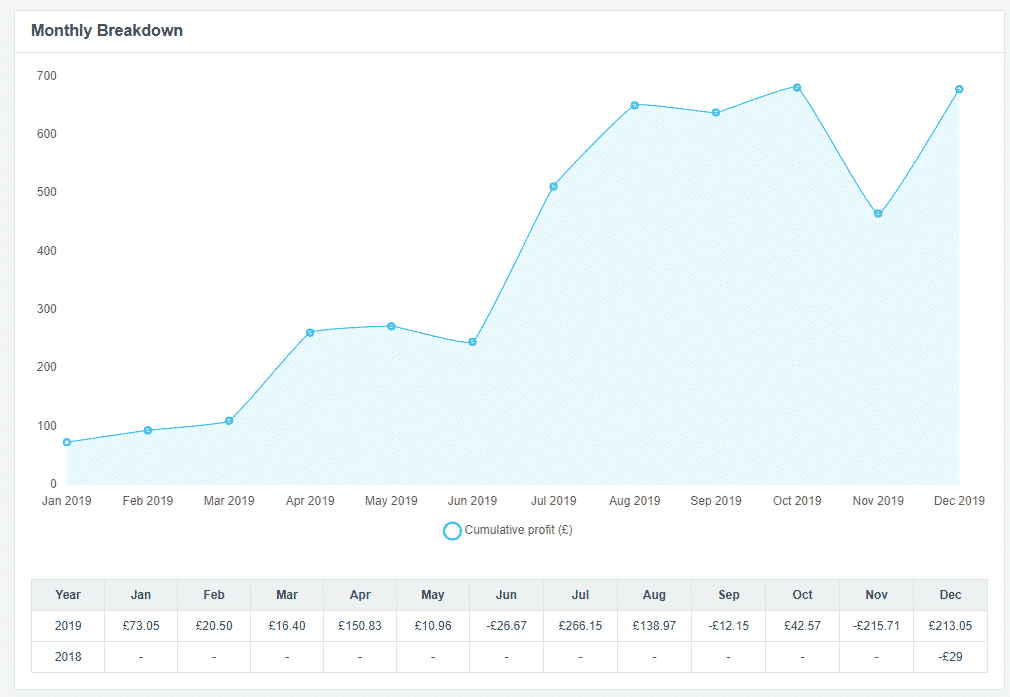The image size is (1010, 697).
Task: Click the Aug 2019 data point
Action: point(634,105)
